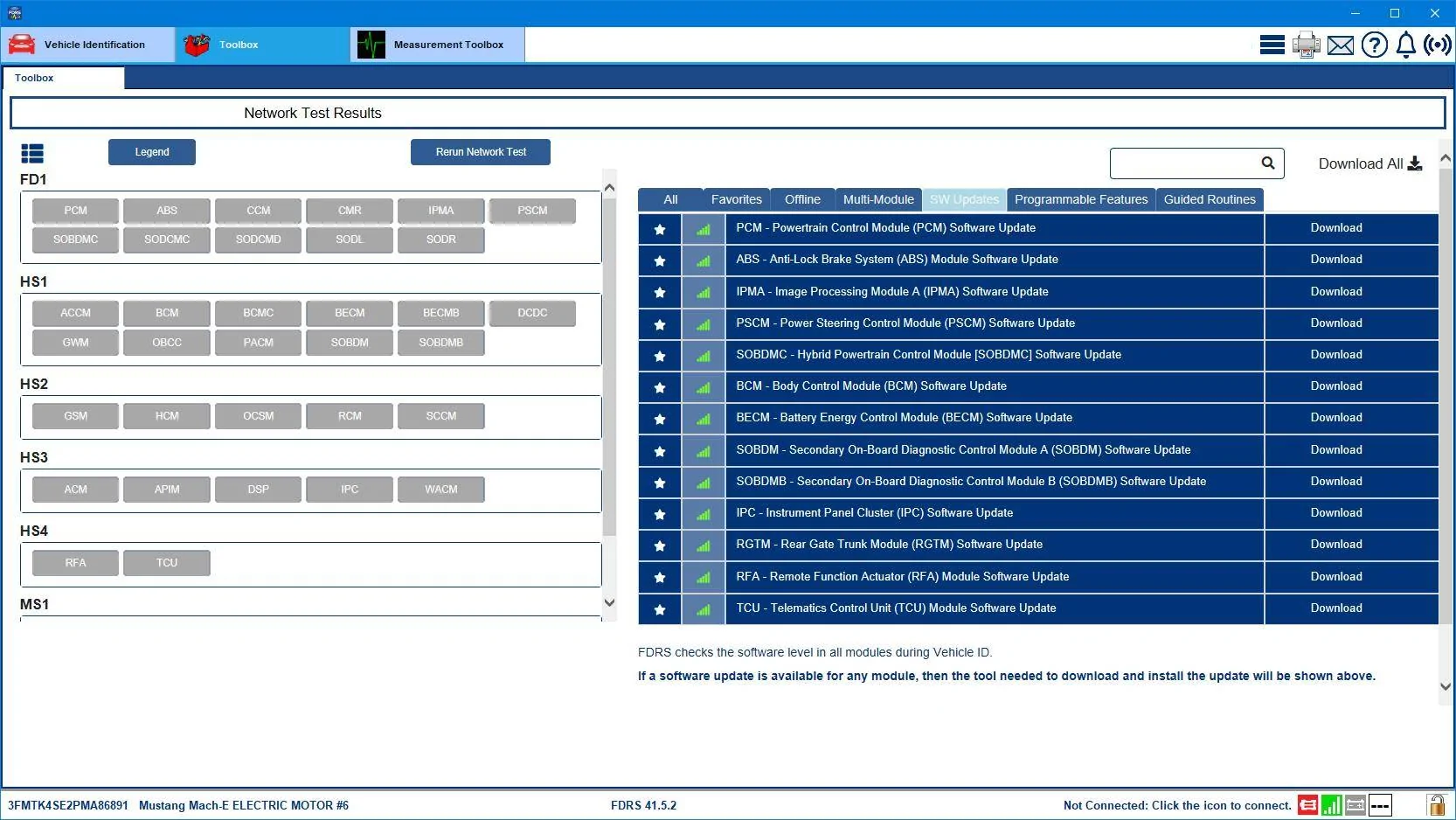Favorite the IPMA Software Update star

(x=660, y=292)
